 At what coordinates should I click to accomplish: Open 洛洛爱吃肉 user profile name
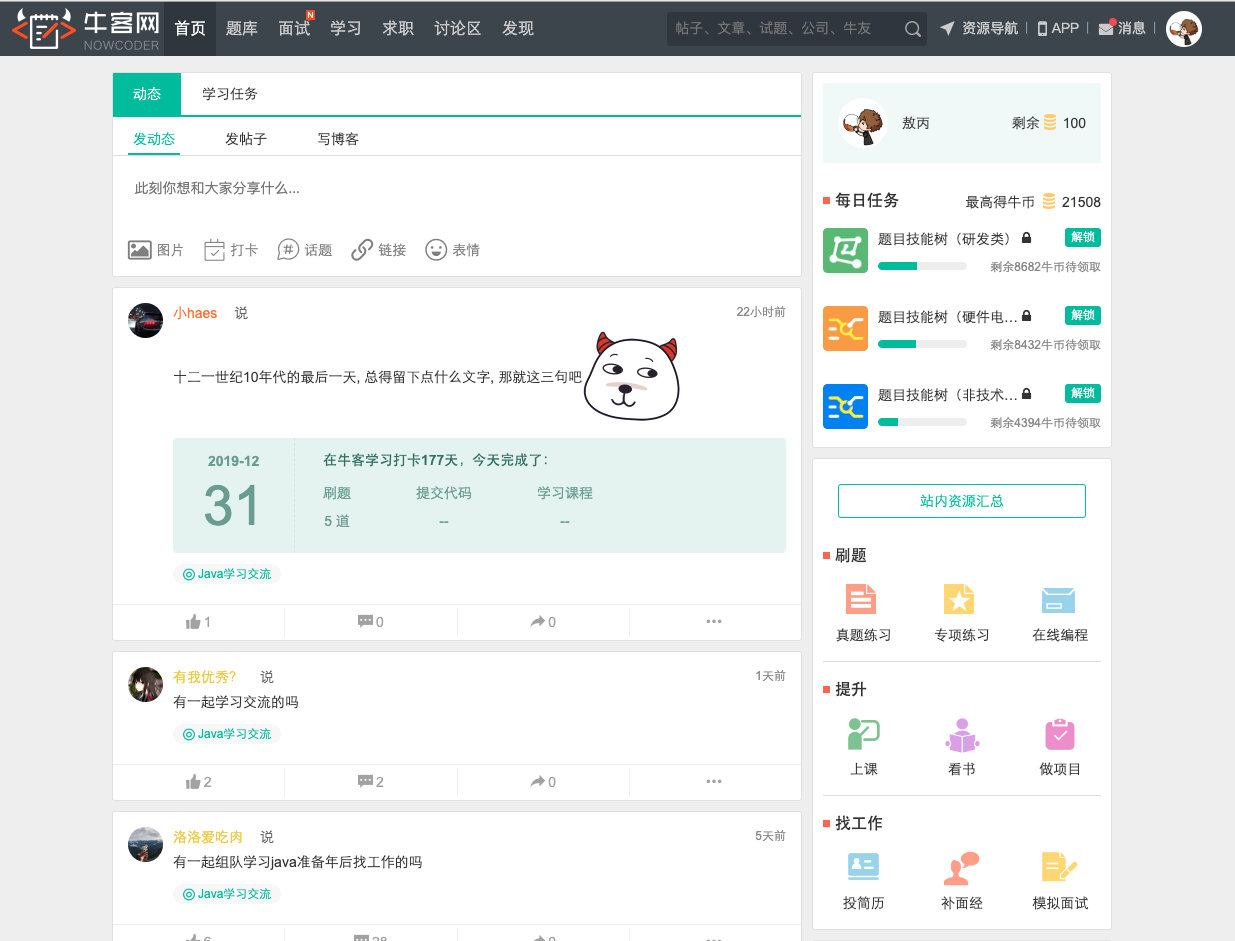click(208, 837)
